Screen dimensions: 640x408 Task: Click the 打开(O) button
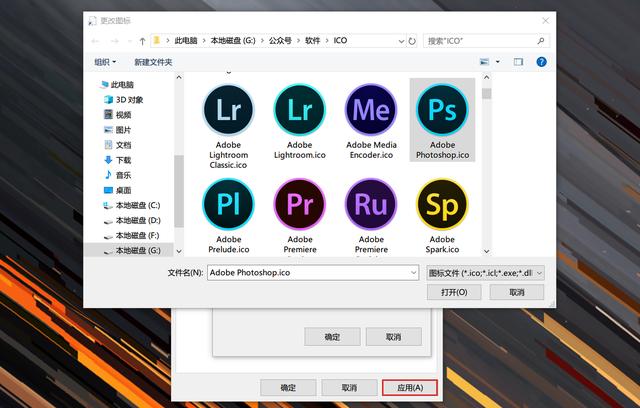pyautogui.click(x=454, y=292)
